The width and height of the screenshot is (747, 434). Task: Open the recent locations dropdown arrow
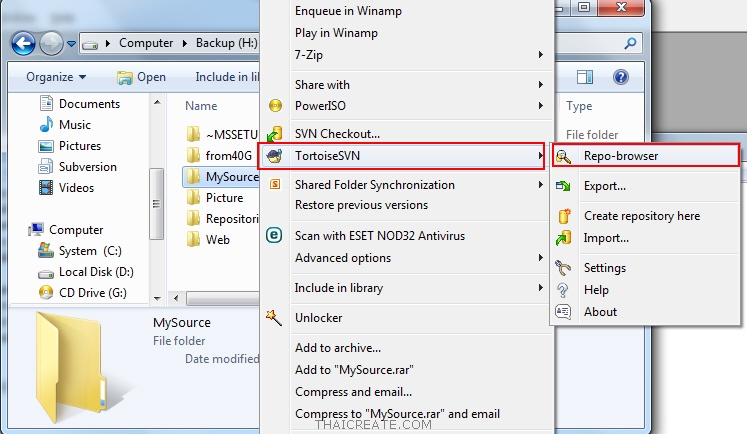coord(71,44)
